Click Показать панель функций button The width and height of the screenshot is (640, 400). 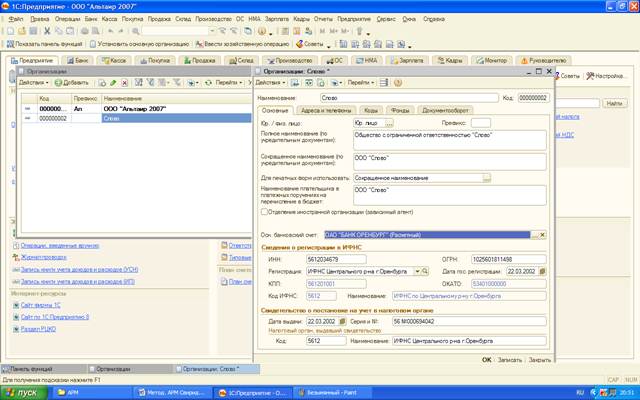tap(45, 44)
